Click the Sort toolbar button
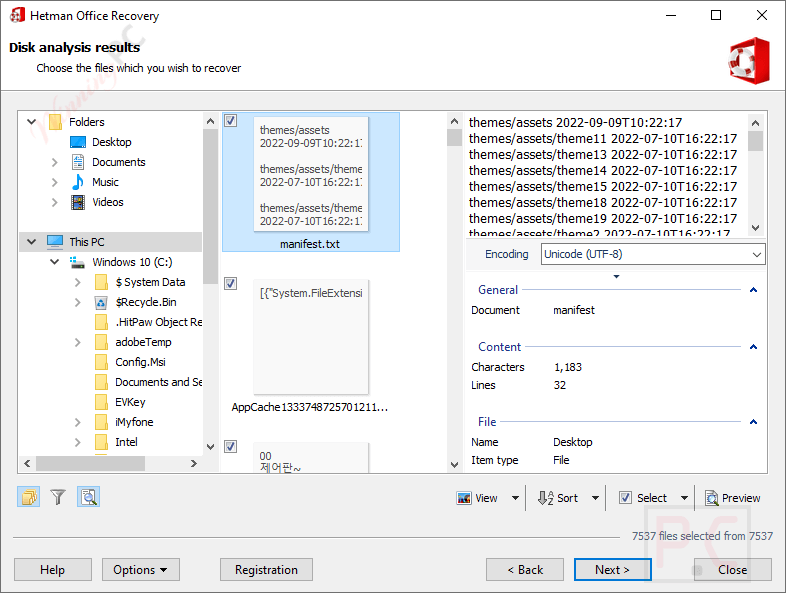786x593 pixels. point(558,498)
